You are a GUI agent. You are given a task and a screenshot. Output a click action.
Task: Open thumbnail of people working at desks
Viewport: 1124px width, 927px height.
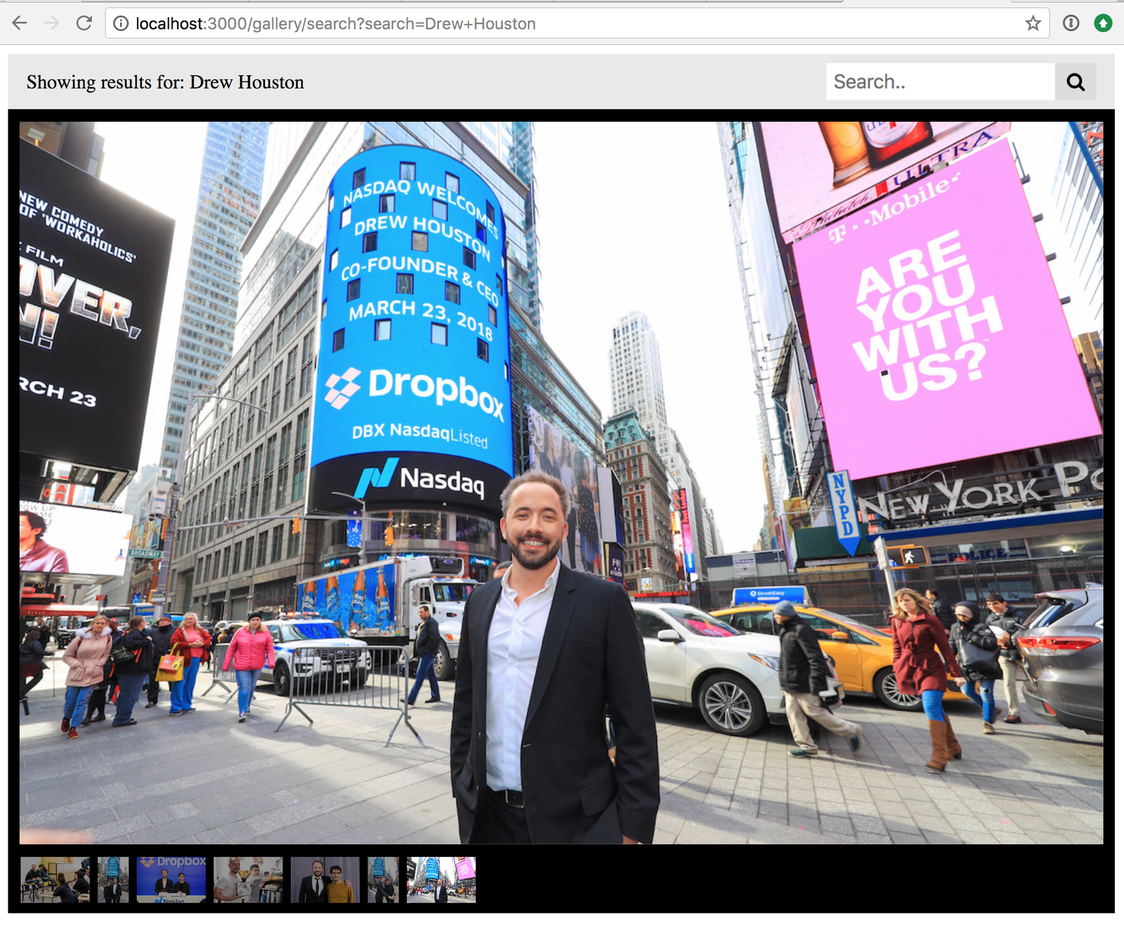click(x=55, y=880)
